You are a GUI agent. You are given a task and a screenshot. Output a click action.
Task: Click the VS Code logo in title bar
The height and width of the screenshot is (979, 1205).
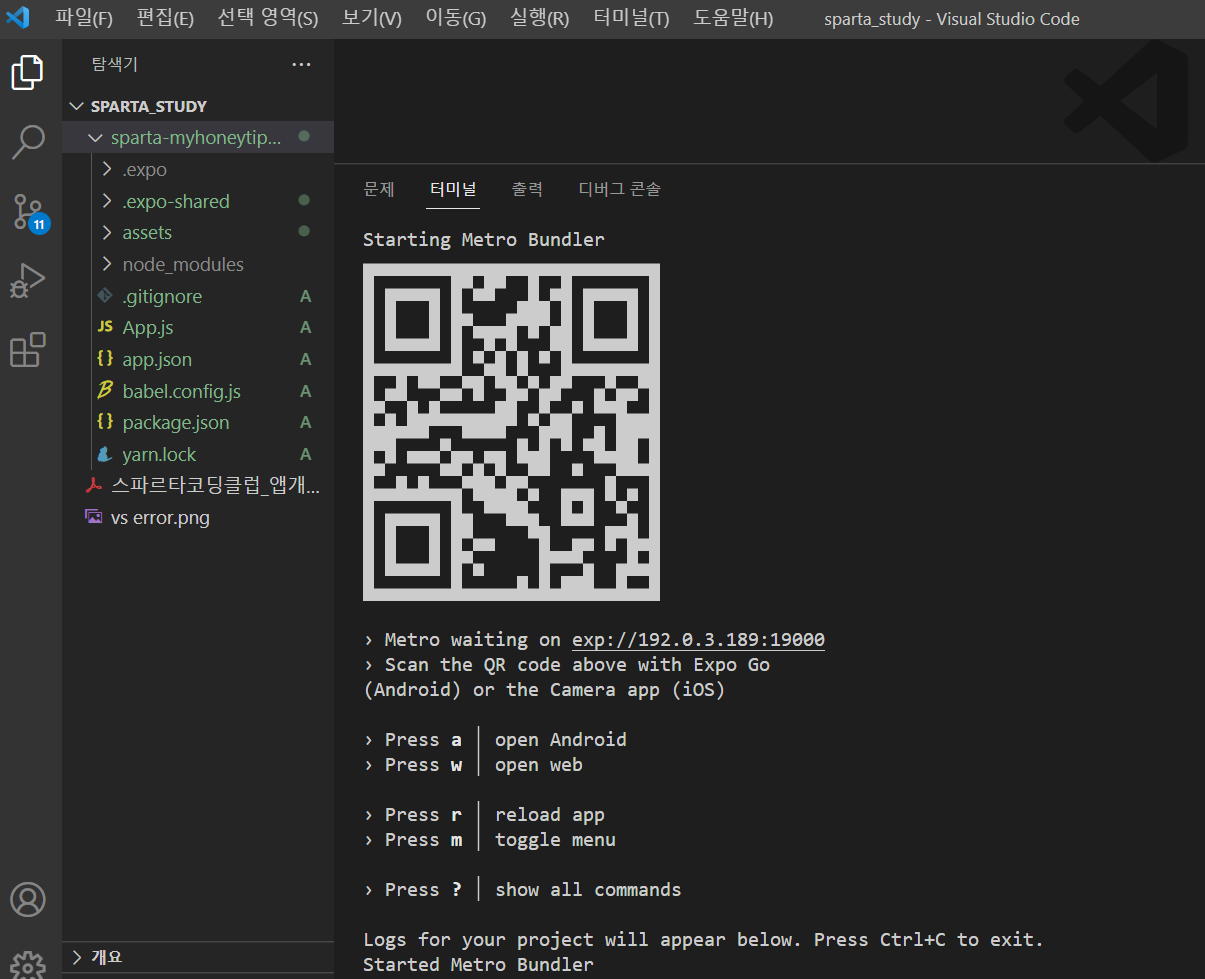[19, 18]
